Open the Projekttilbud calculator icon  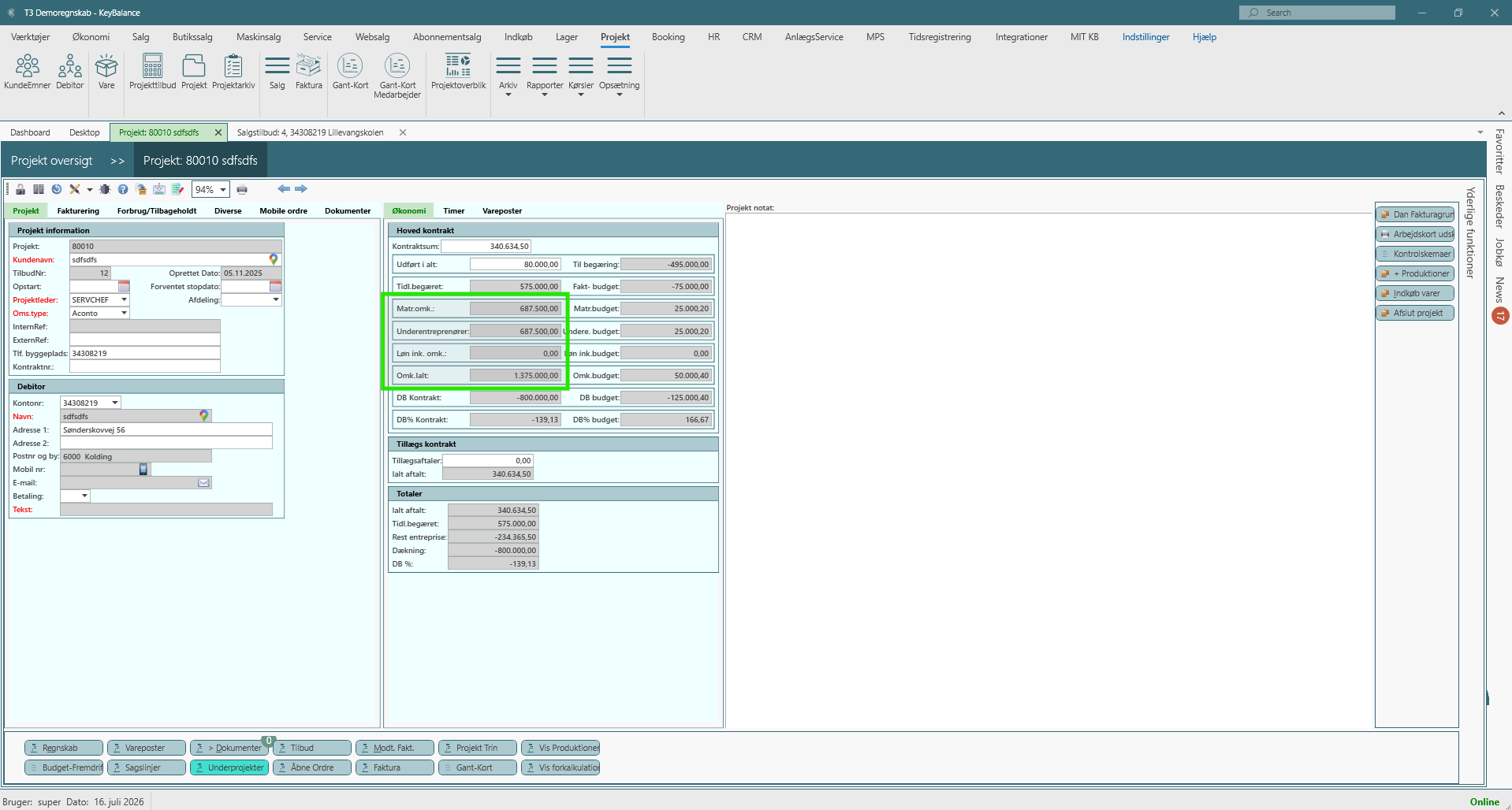click(x=152, y=72)
